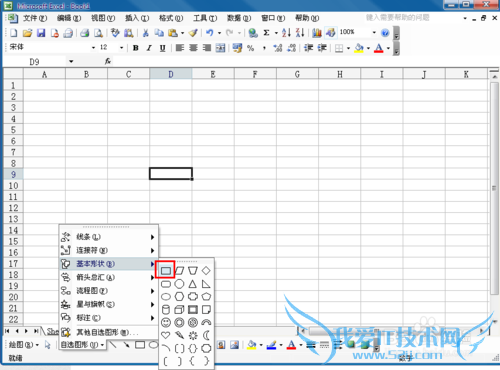Open Print Preview from the toolbar

coord(98,33)
